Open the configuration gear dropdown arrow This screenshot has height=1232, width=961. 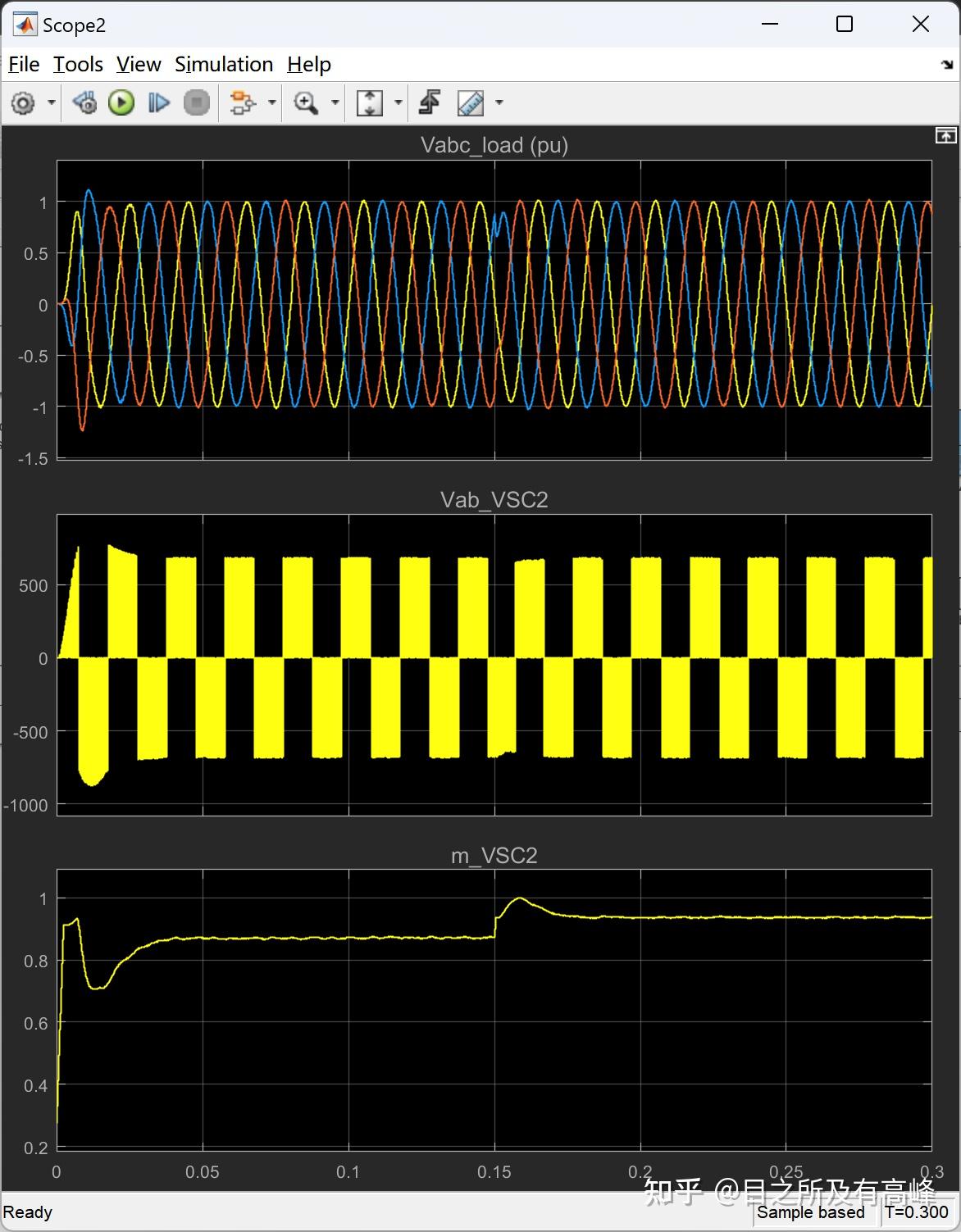click(49, 102)
